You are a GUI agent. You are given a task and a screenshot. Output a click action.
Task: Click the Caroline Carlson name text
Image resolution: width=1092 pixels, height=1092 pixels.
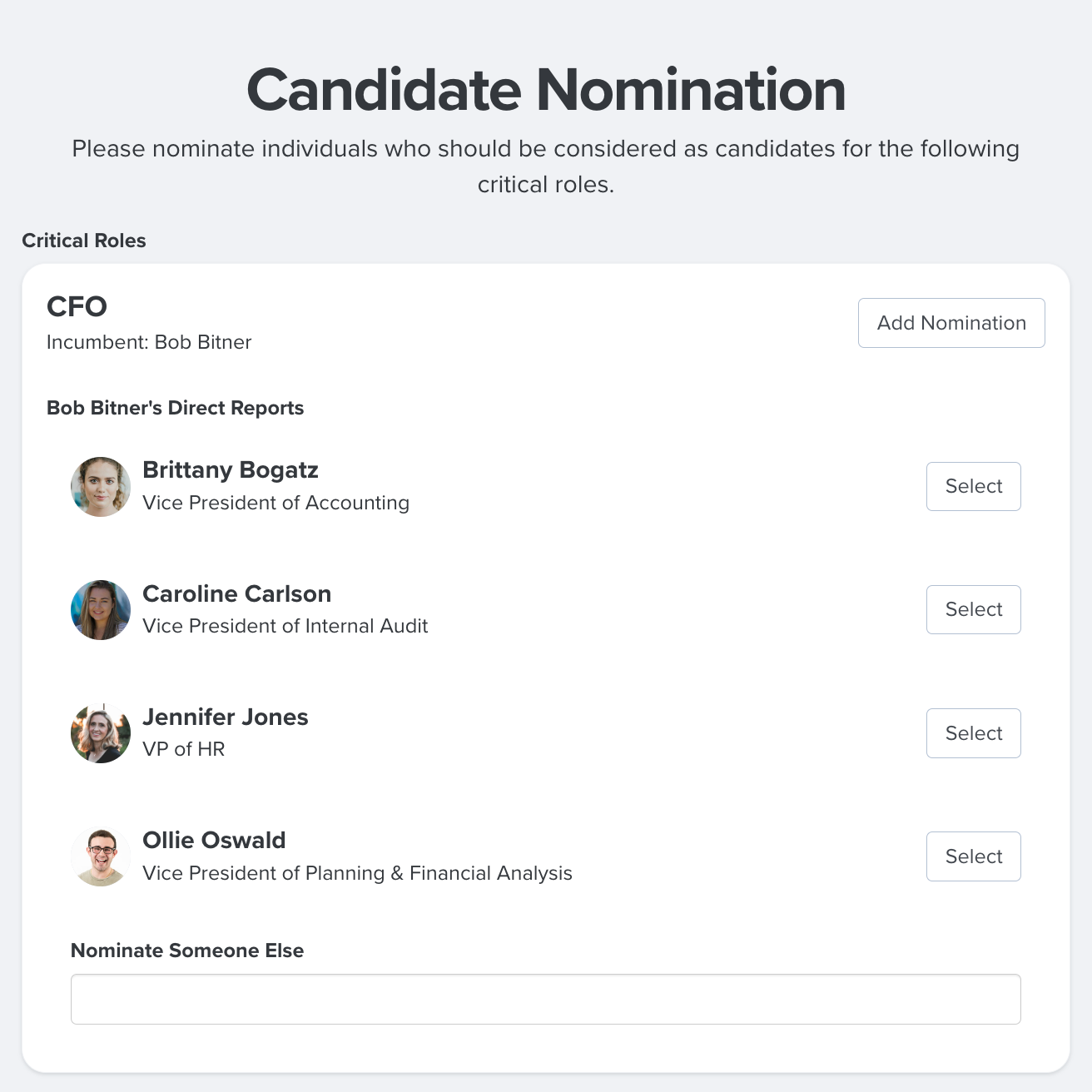click(x=237, y=593)
